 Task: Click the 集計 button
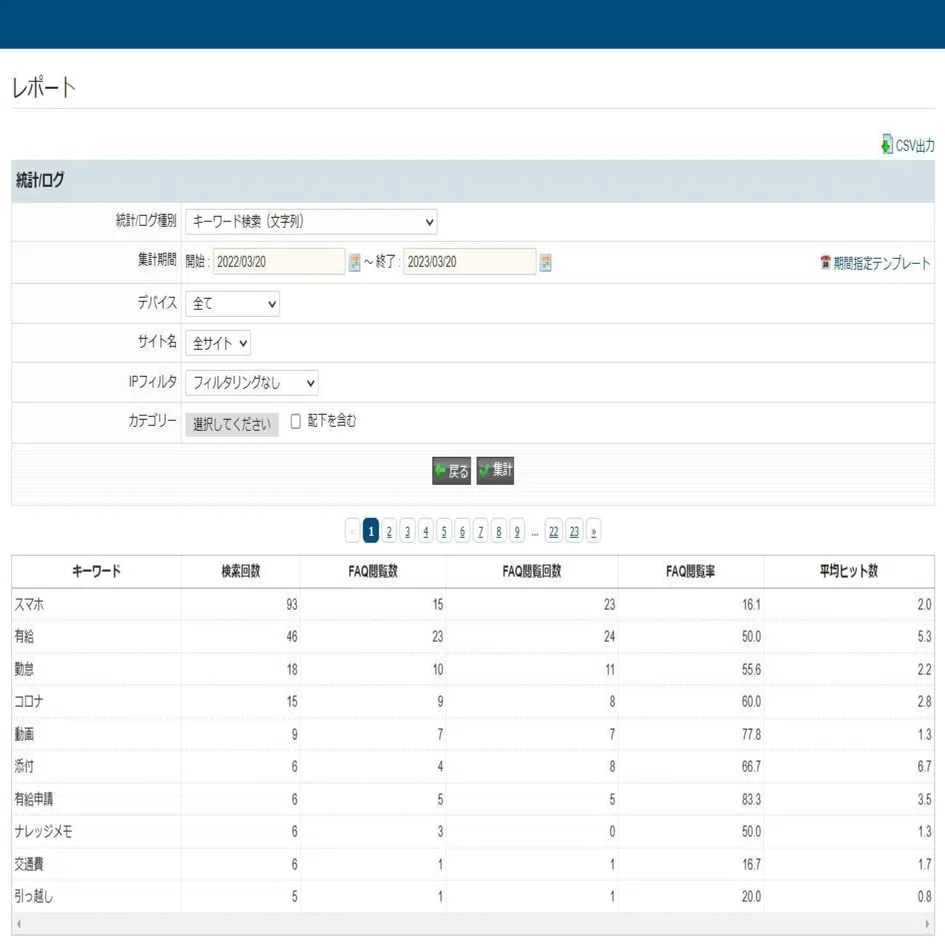[x=495, y=471]
